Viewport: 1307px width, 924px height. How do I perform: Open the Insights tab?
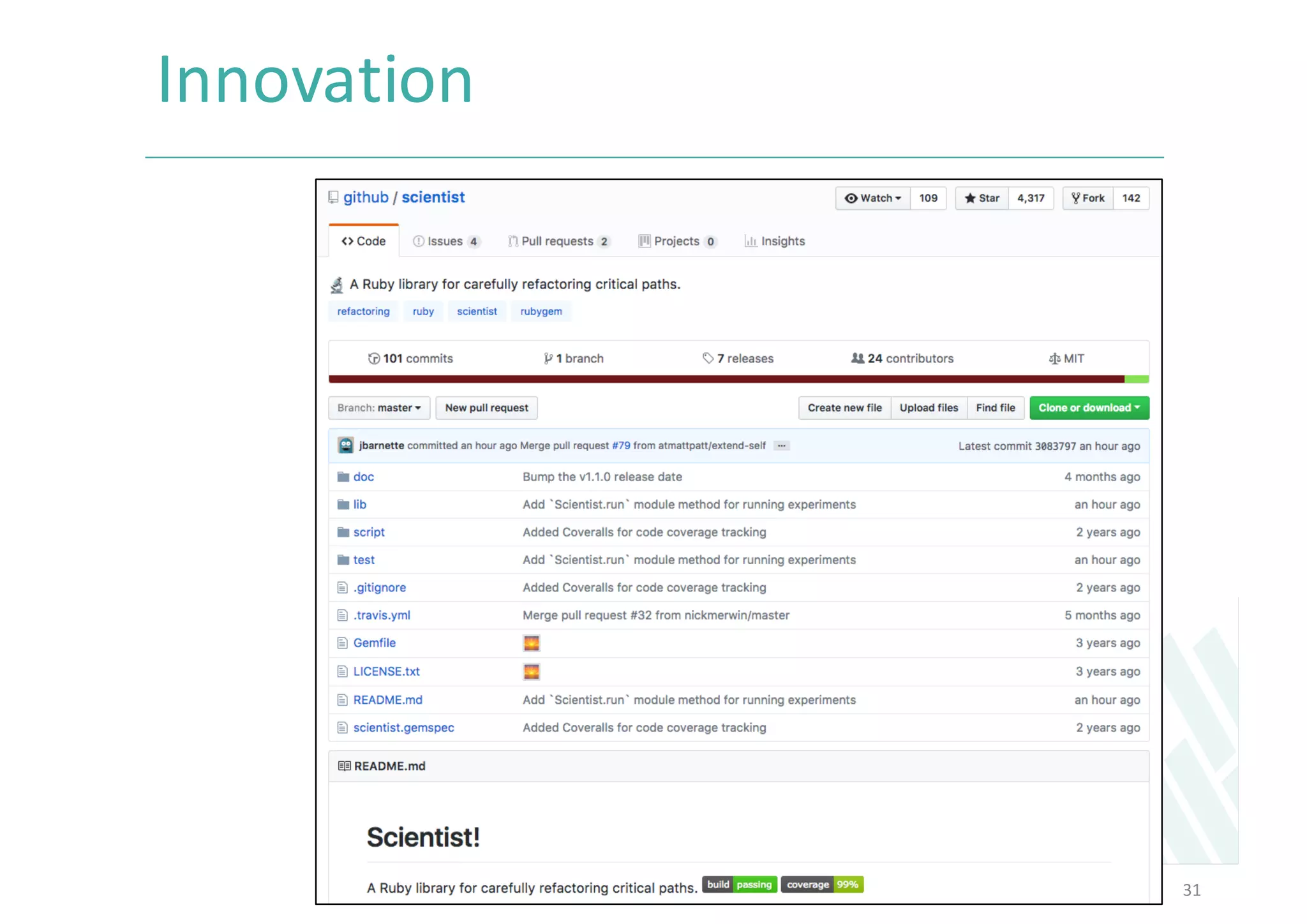pyautogui.click(x=775, y=241)
